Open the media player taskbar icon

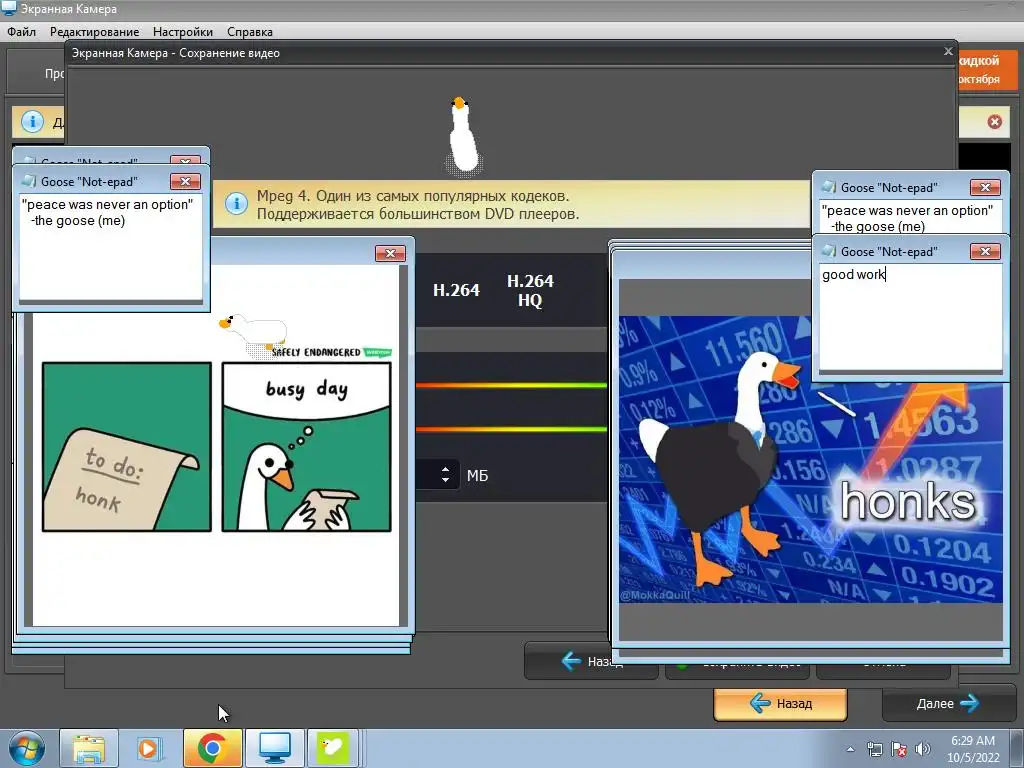coord(149,748)
